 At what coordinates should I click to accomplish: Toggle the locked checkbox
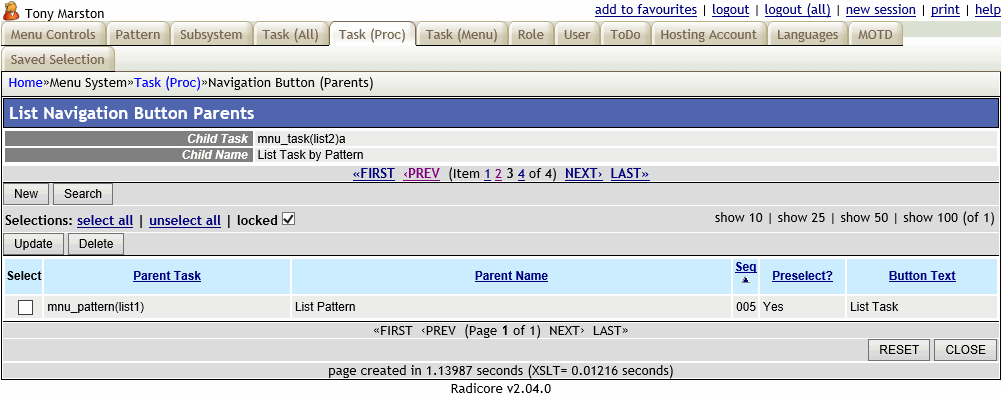288,219
